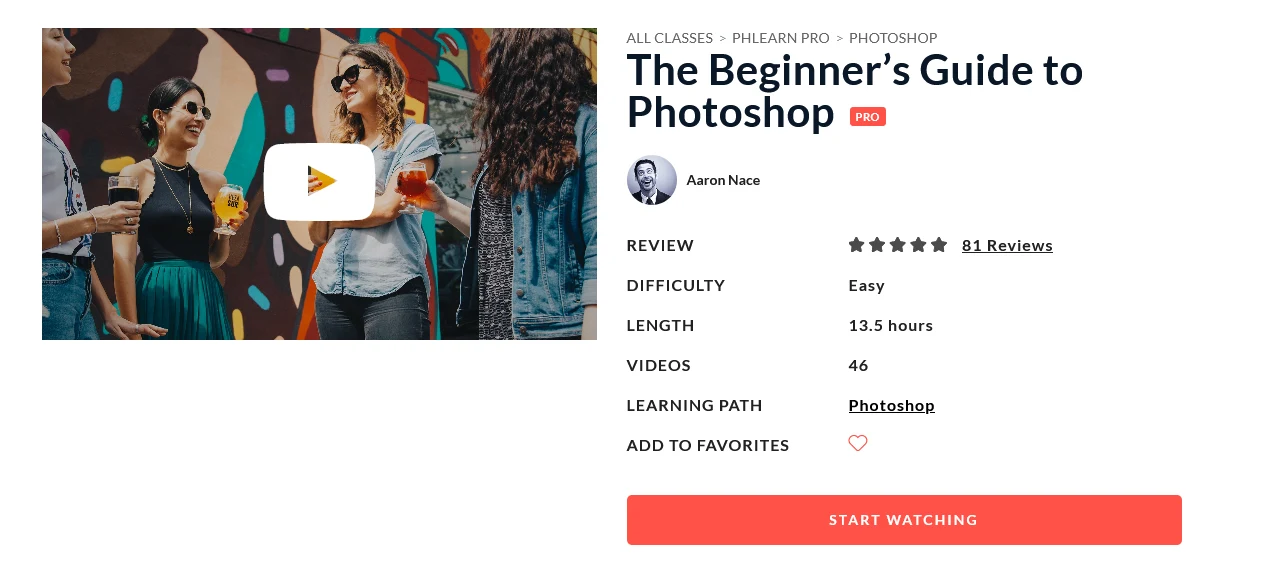Toggle the heart icon to favorite course
The image size is (1263, 563).
858,443
